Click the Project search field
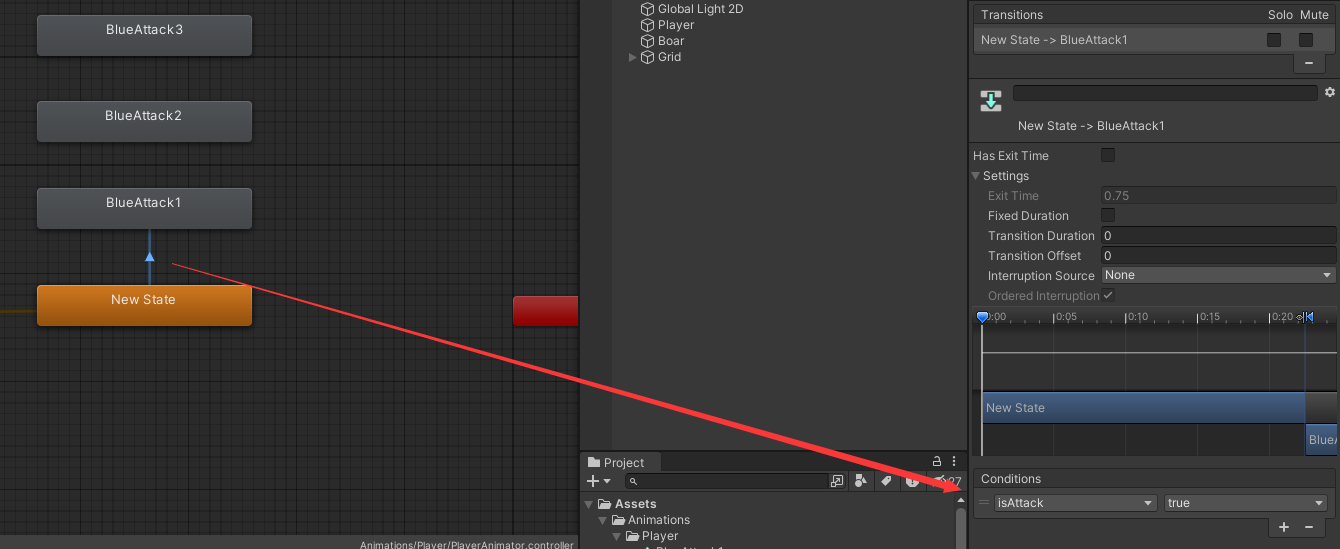1340x549 pixels. 735,481
